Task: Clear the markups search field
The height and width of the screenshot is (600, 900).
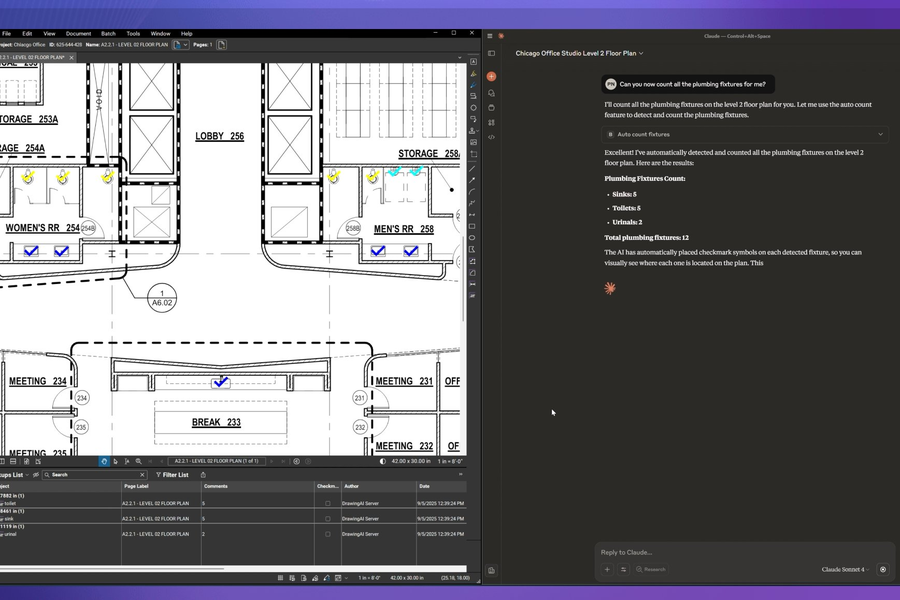Action: (x=142, y=475)
